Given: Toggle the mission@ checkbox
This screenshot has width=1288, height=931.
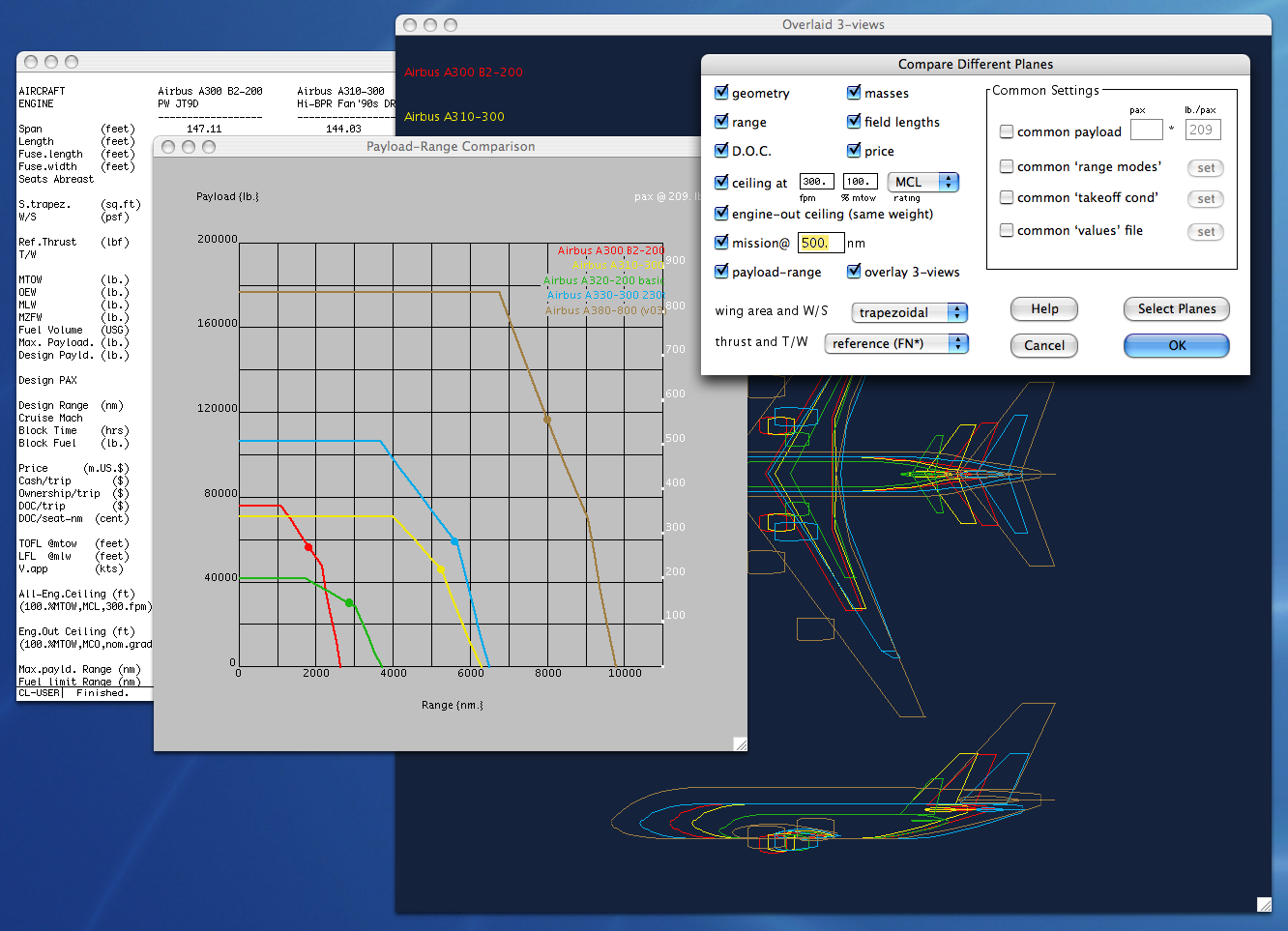Looking at the screenshot, I should tap(721, 243).
